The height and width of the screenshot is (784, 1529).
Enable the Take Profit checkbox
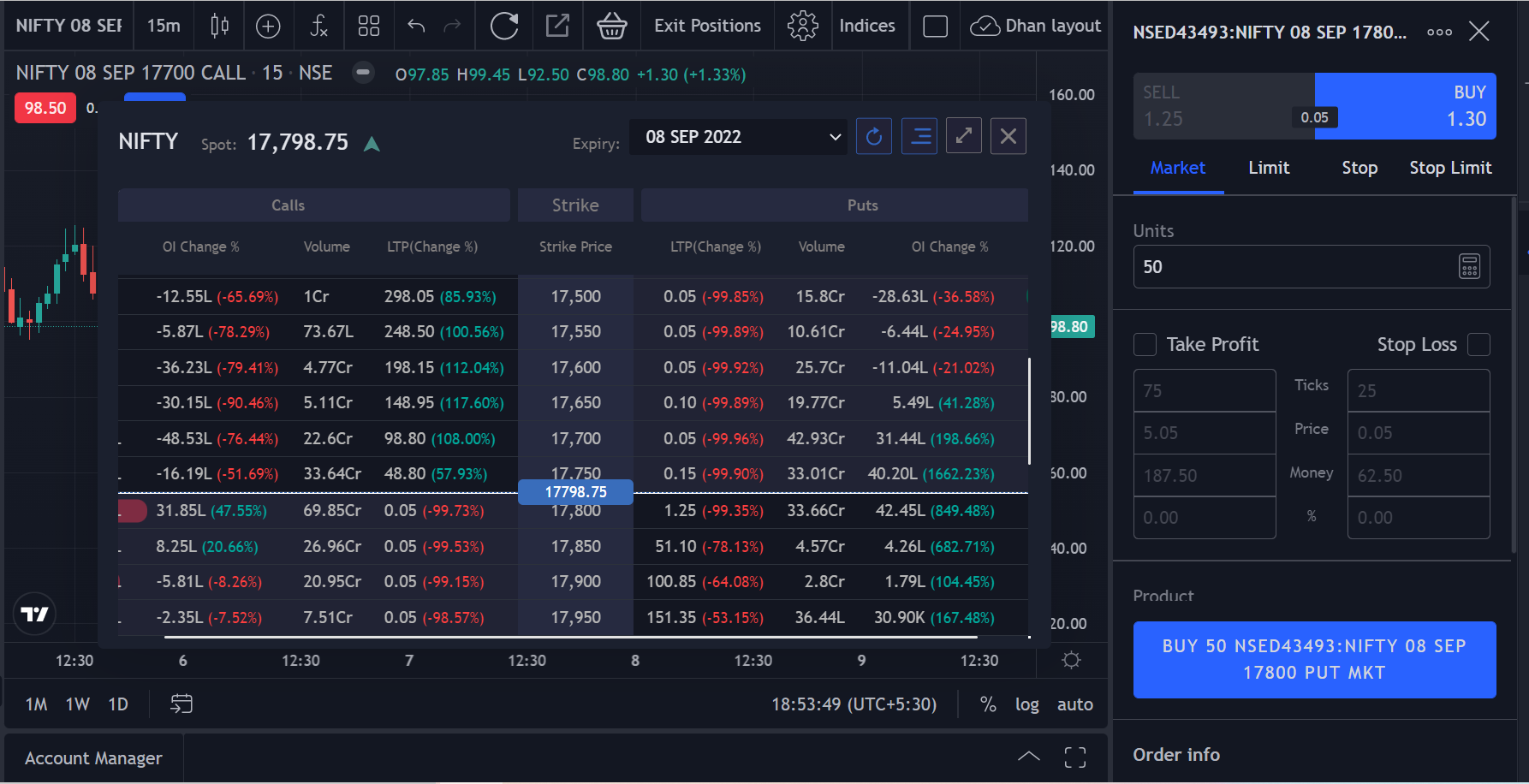(1145, 344)
